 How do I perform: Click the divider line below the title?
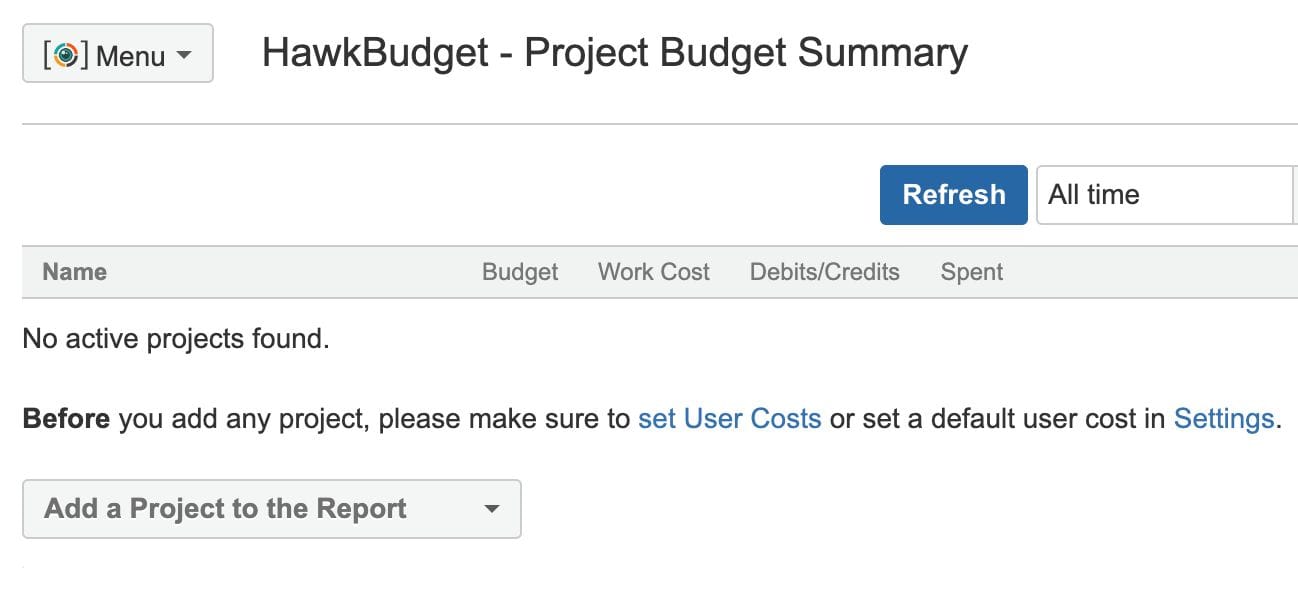[x=660, y=124]
